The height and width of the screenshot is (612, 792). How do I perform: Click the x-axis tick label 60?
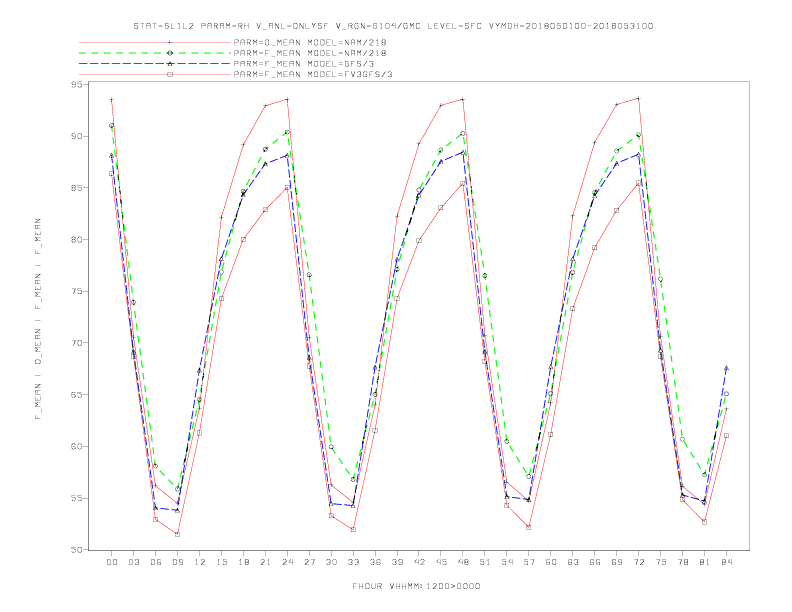(x=551, y=562)
